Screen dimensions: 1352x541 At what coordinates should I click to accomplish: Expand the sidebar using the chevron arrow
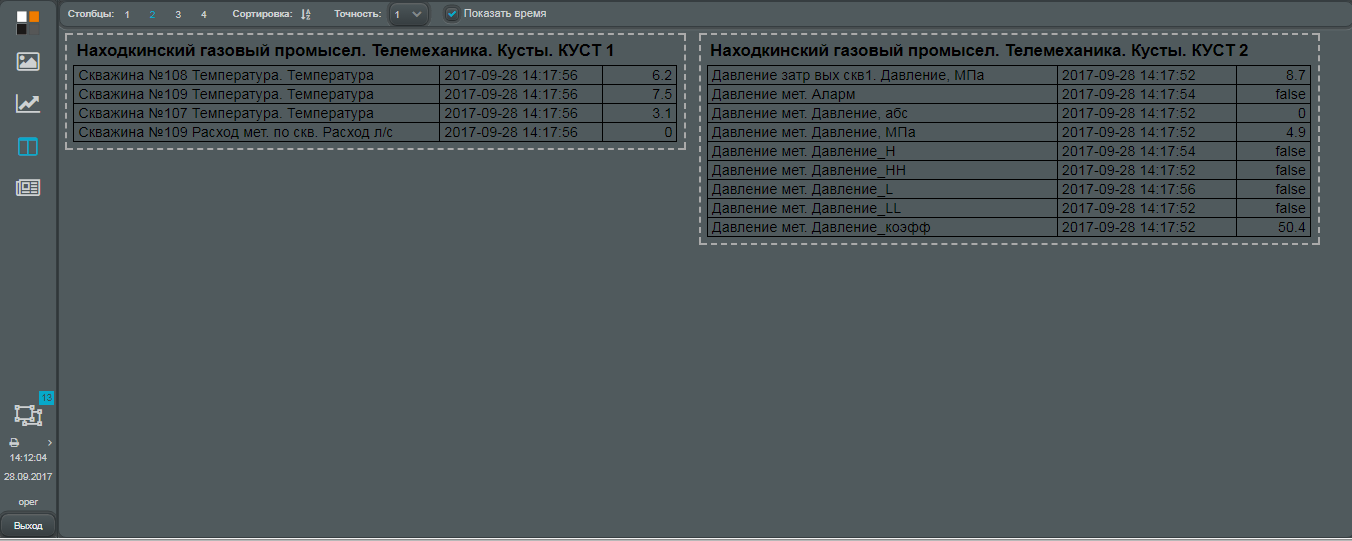50,442
